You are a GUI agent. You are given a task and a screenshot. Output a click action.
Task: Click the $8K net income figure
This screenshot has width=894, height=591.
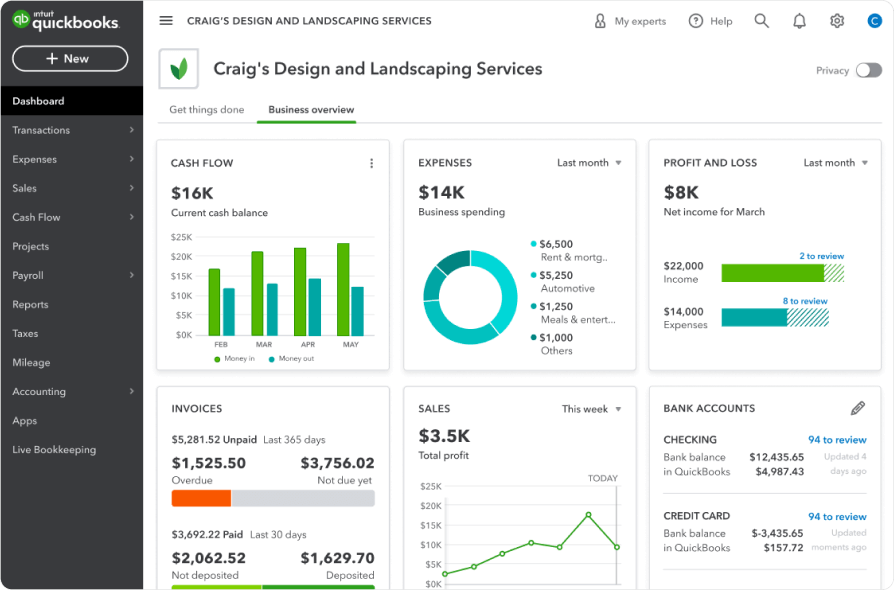(681, 193)
